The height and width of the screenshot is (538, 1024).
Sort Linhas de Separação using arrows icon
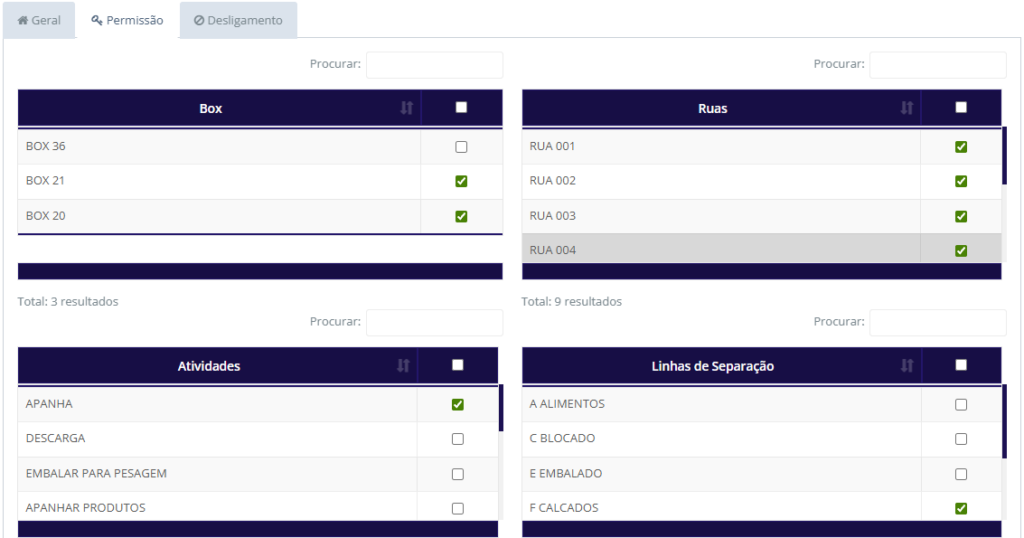point(907,366)
